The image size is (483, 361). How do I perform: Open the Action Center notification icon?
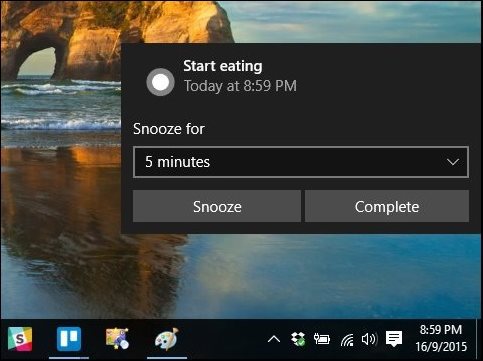coord(394,339)
